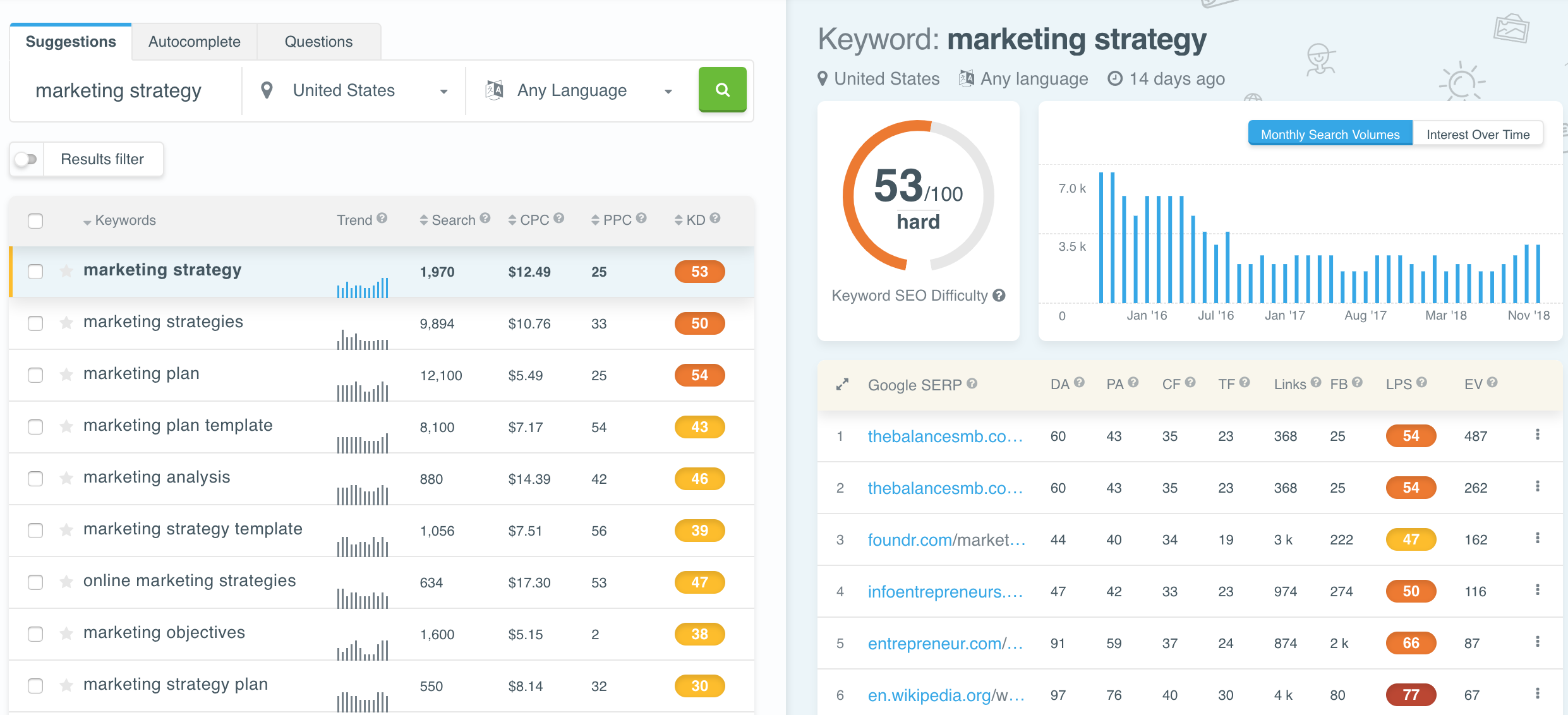
Task: Star the marketing strategy keyword
Action: click(66, 272)
